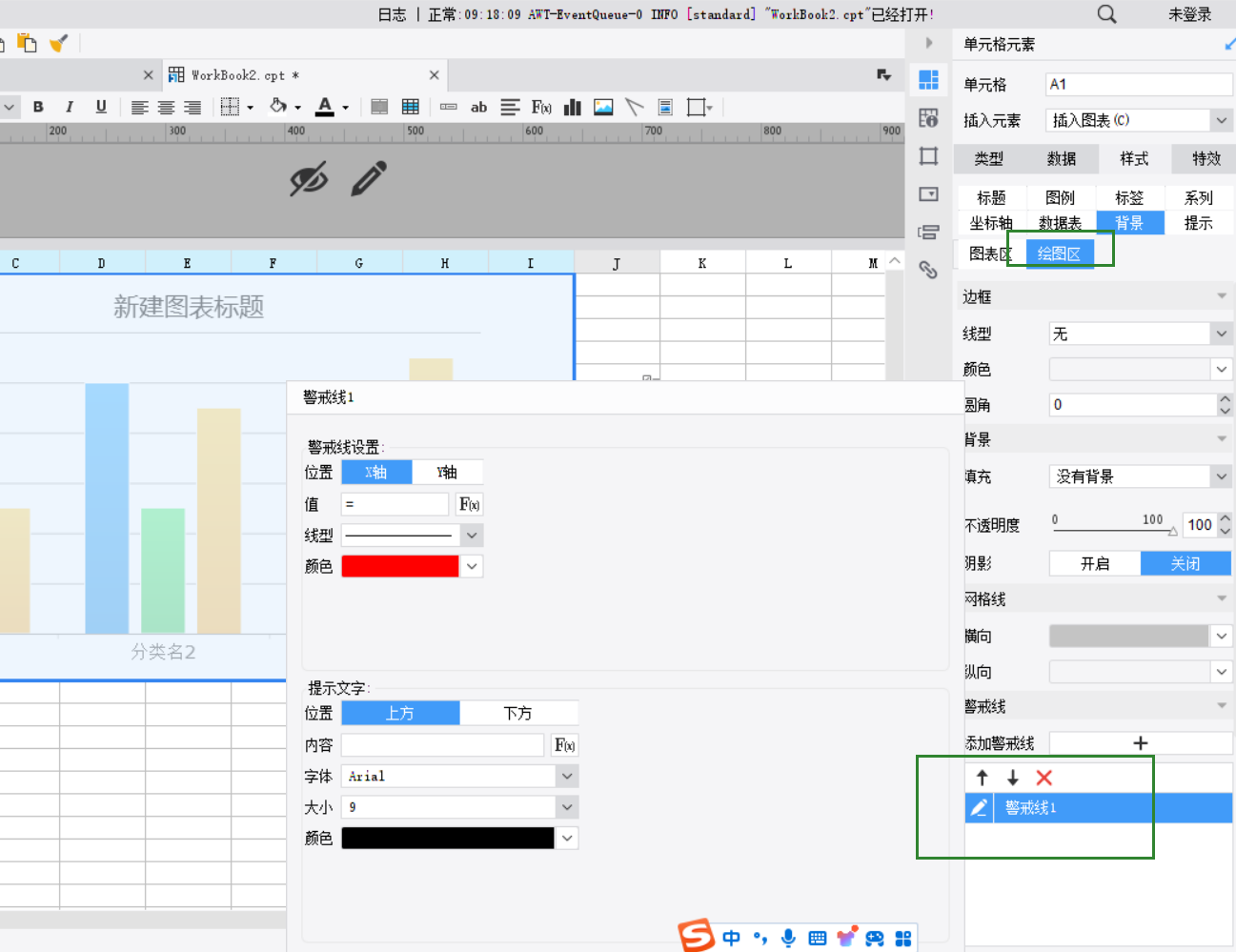Turn shadow off with 关闭
Image resolution: width=1236 pixels, height=952 pixels.
[1185, 563]
